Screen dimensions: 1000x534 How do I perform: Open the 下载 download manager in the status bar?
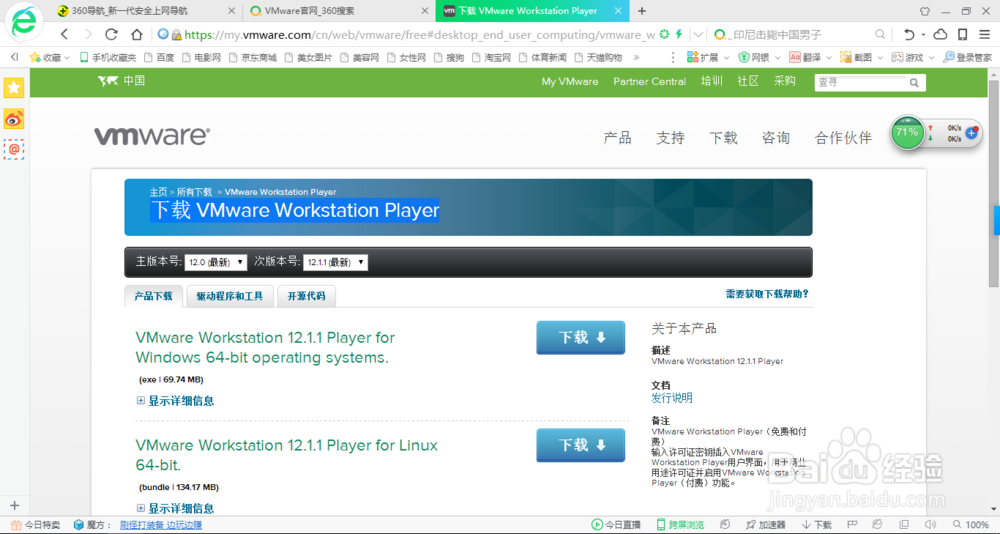[816, 525]
